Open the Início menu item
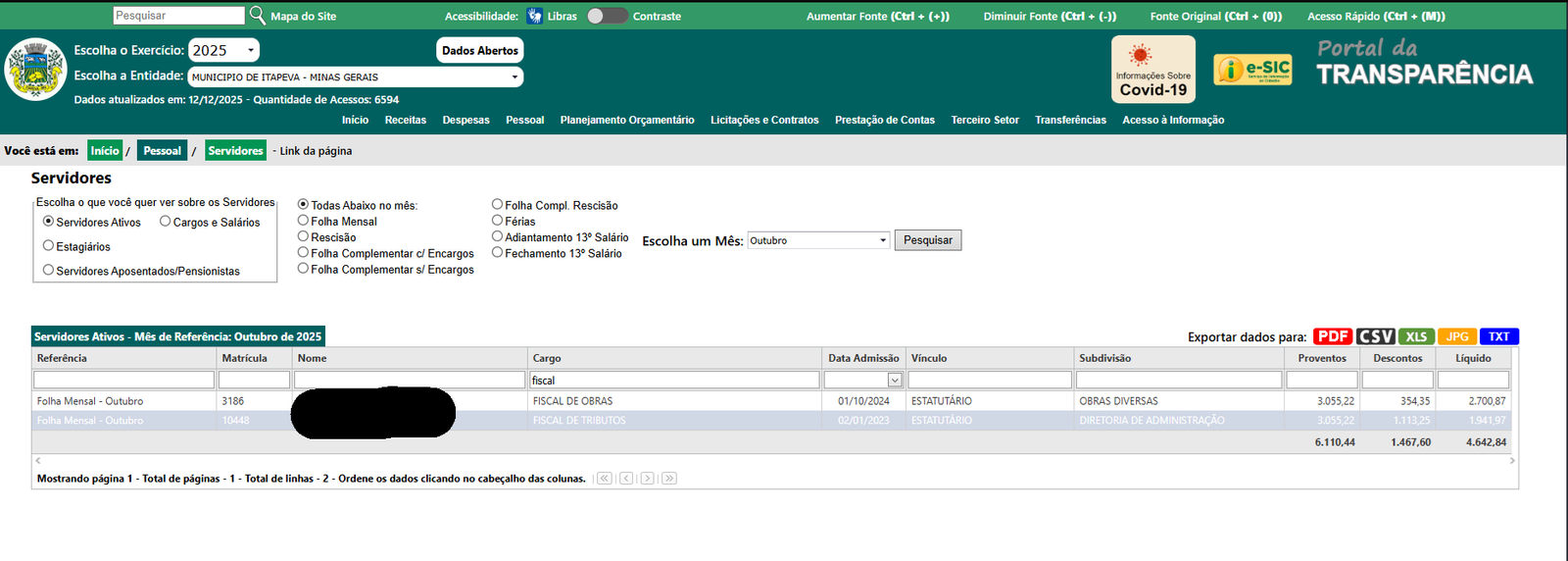The image size is (1568, 561). tap(355, 120)
